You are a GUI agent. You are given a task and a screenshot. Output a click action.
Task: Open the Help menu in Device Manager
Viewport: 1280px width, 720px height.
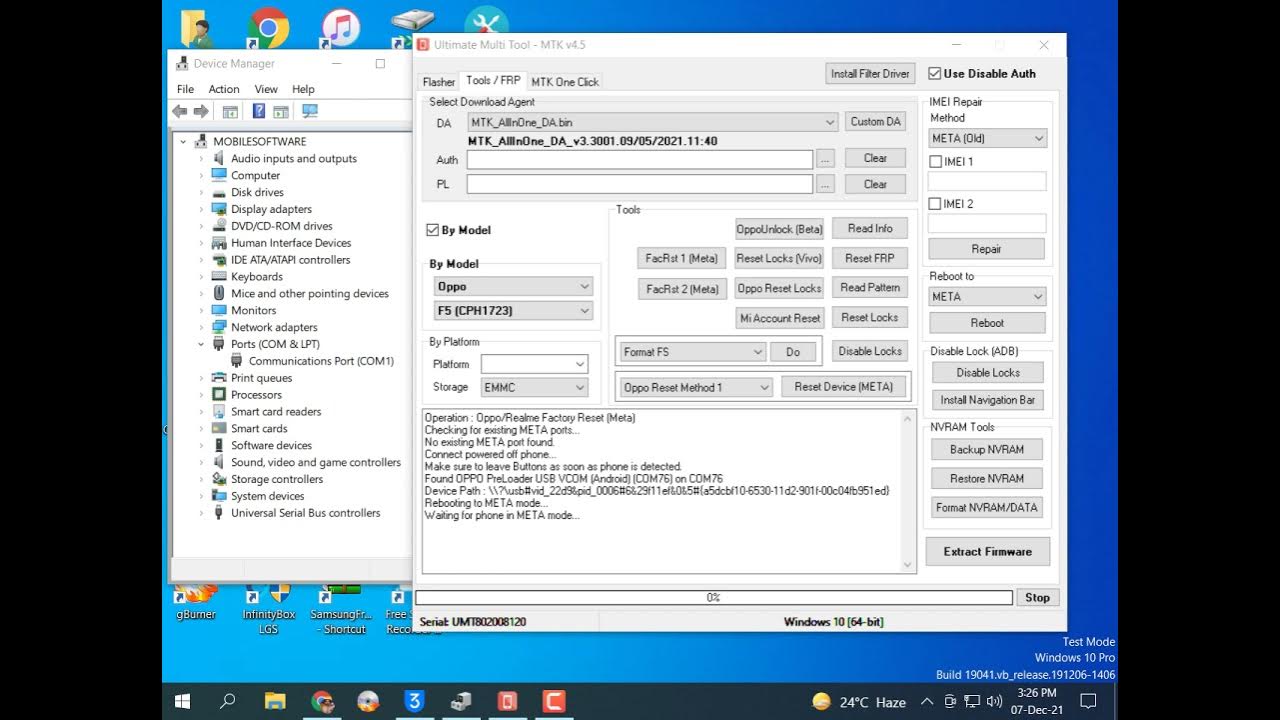303,89
